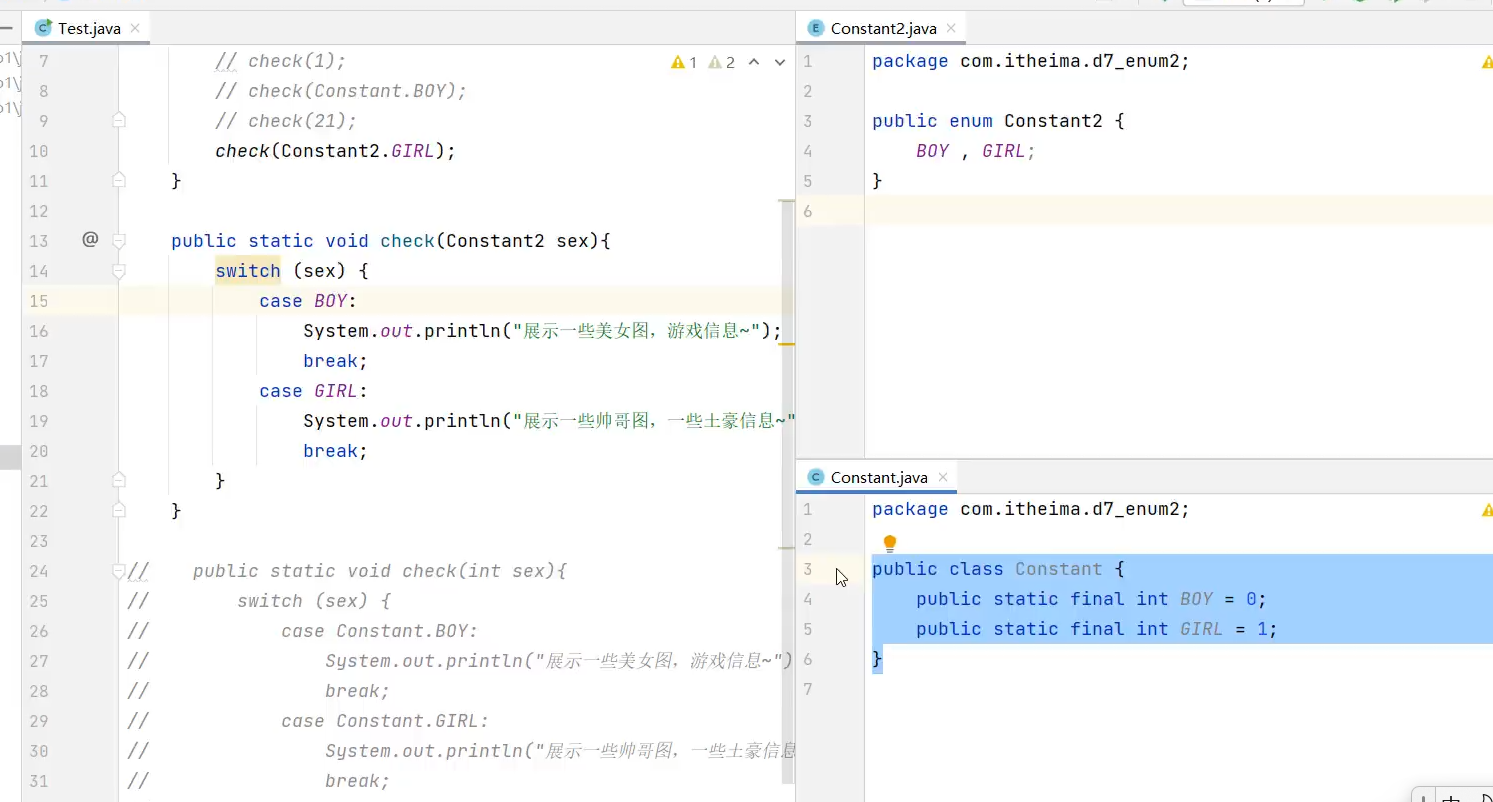This screenshot has width=1493, height=802.
Task: Collapse the check method at line 13
Action: [119, 241]
